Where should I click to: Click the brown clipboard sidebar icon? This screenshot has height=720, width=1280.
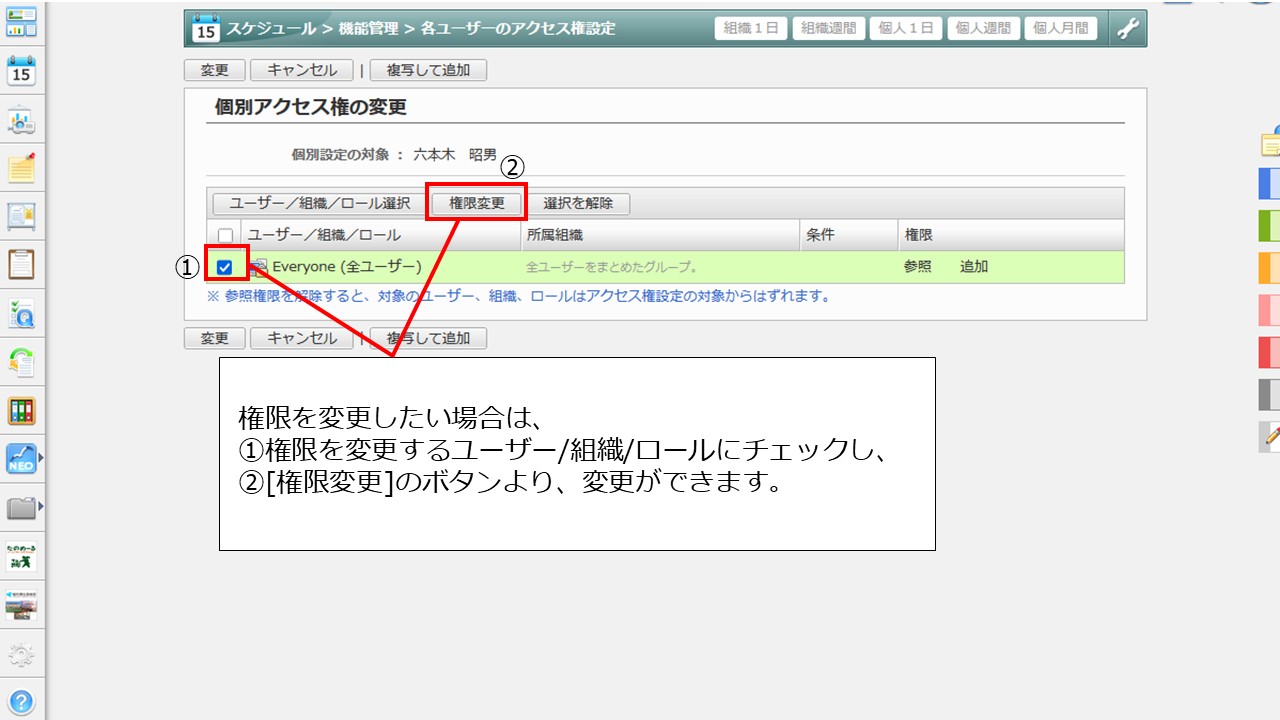(21, 265)
